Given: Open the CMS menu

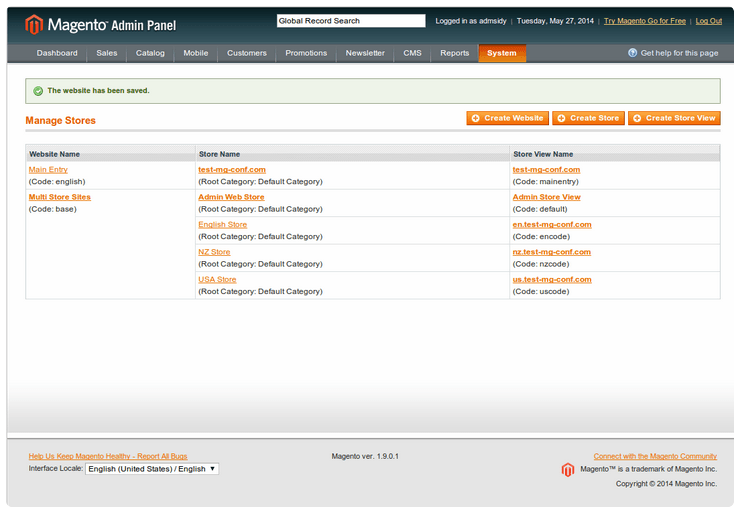Looking at the screenshot, I should 412,53.
